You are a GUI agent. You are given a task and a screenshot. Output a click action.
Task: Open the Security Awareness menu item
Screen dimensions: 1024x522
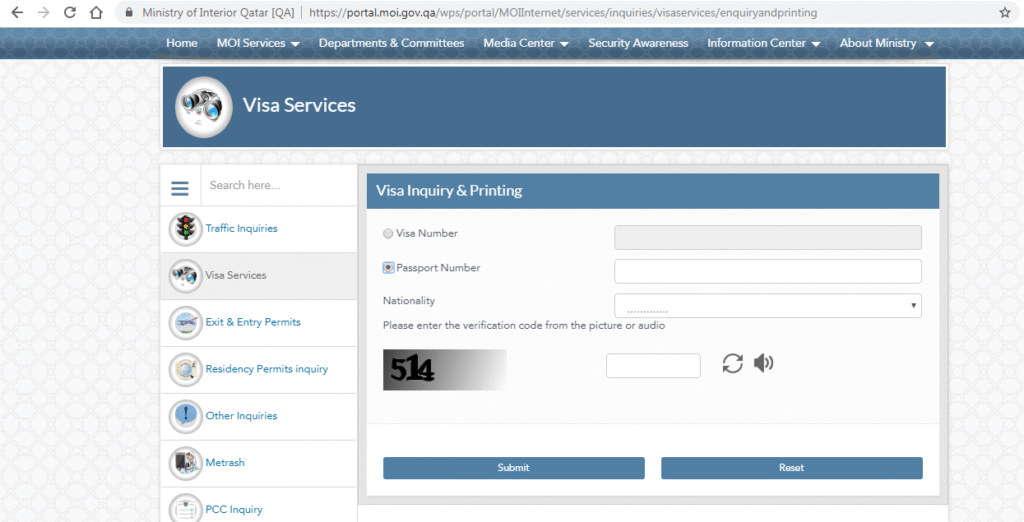coord(638,43)
